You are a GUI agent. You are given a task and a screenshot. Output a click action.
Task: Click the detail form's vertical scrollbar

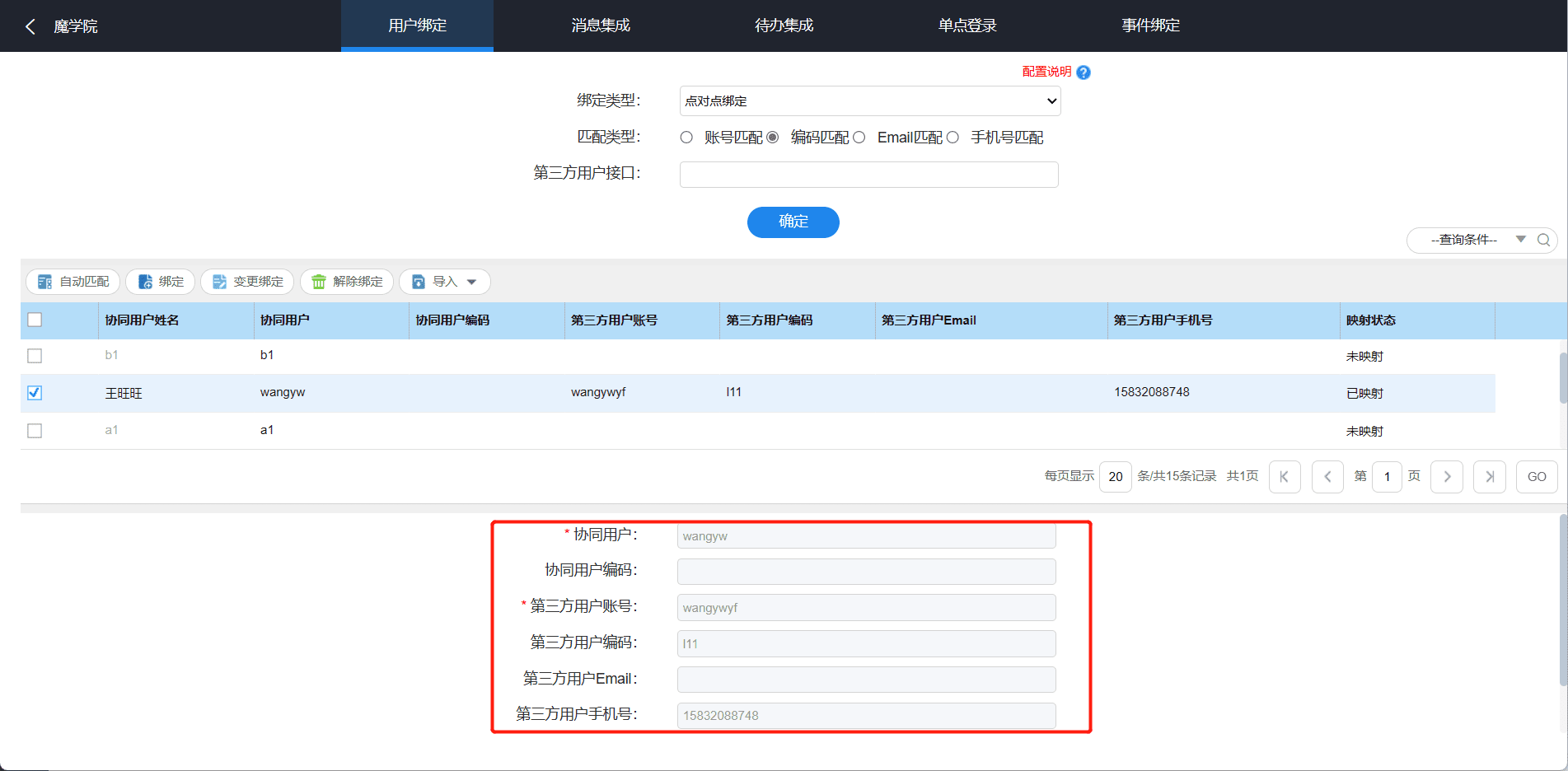[x=1563, y=600]
